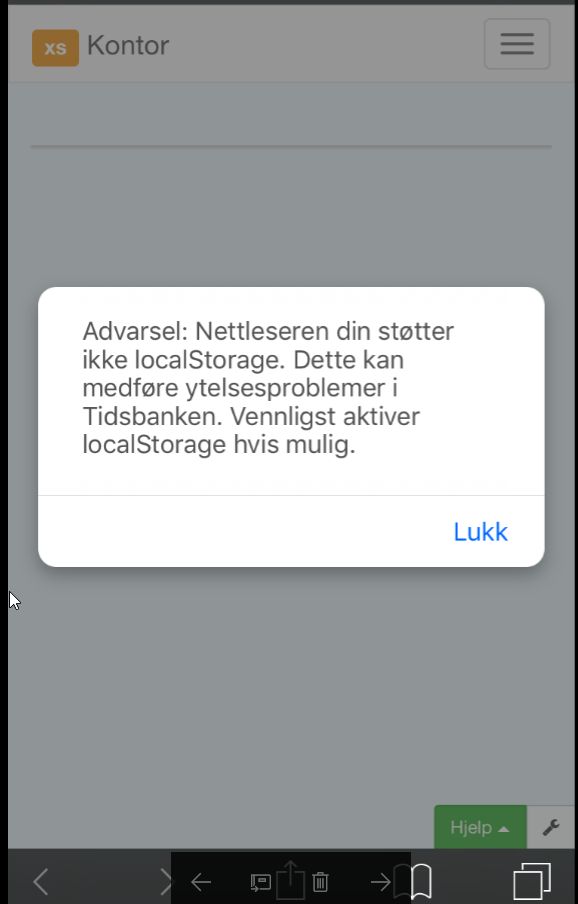Image resolution: width=578 pixels, height=904 pixels.
Task: Close the localStorage warning with Lukk
Action: (x=480, y=532)
